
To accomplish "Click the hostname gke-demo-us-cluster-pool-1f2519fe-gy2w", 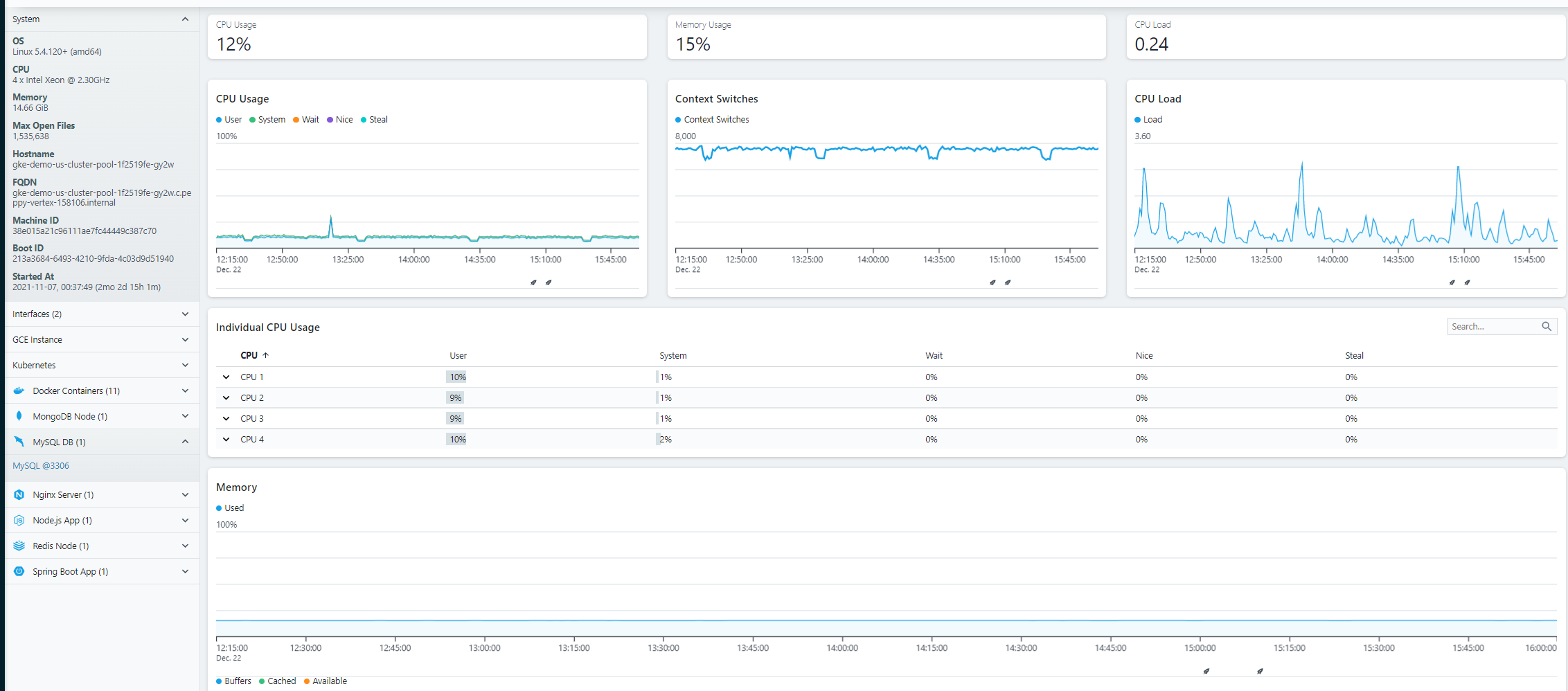I will coord(93,165).
